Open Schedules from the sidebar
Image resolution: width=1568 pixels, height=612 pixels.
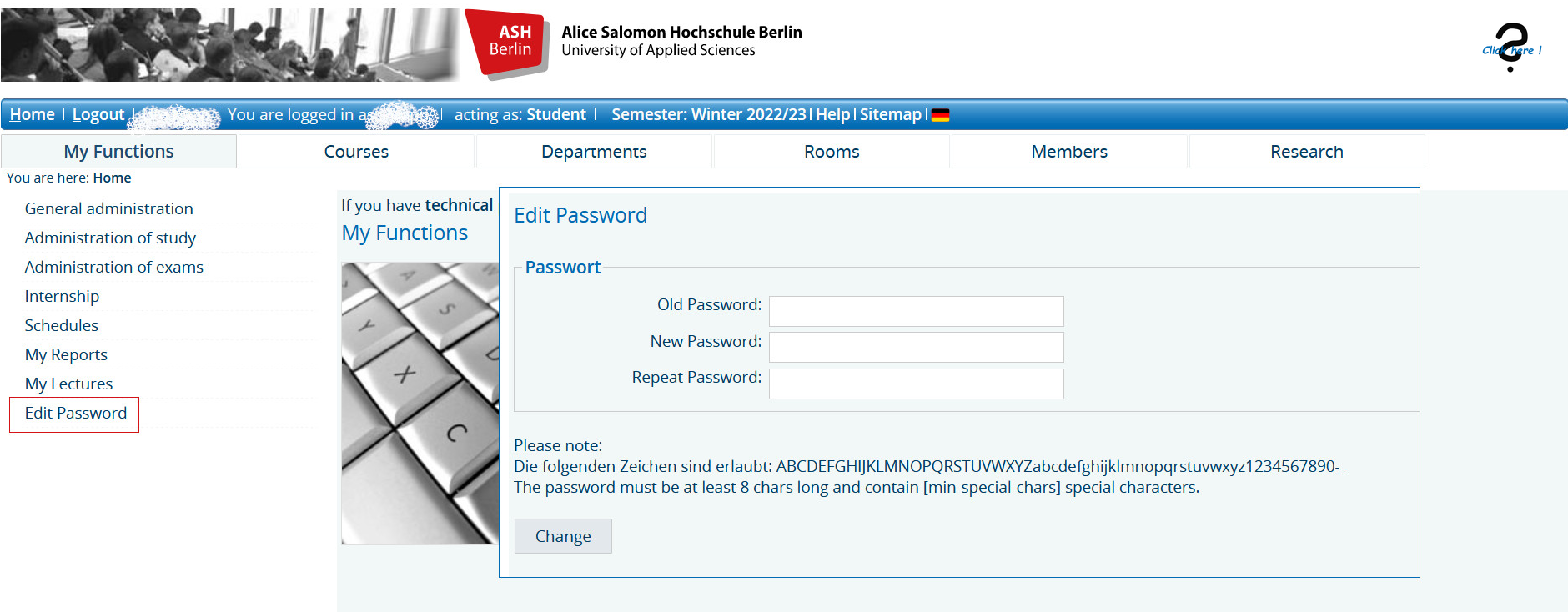pyautogui.click(x=61, y=325)
